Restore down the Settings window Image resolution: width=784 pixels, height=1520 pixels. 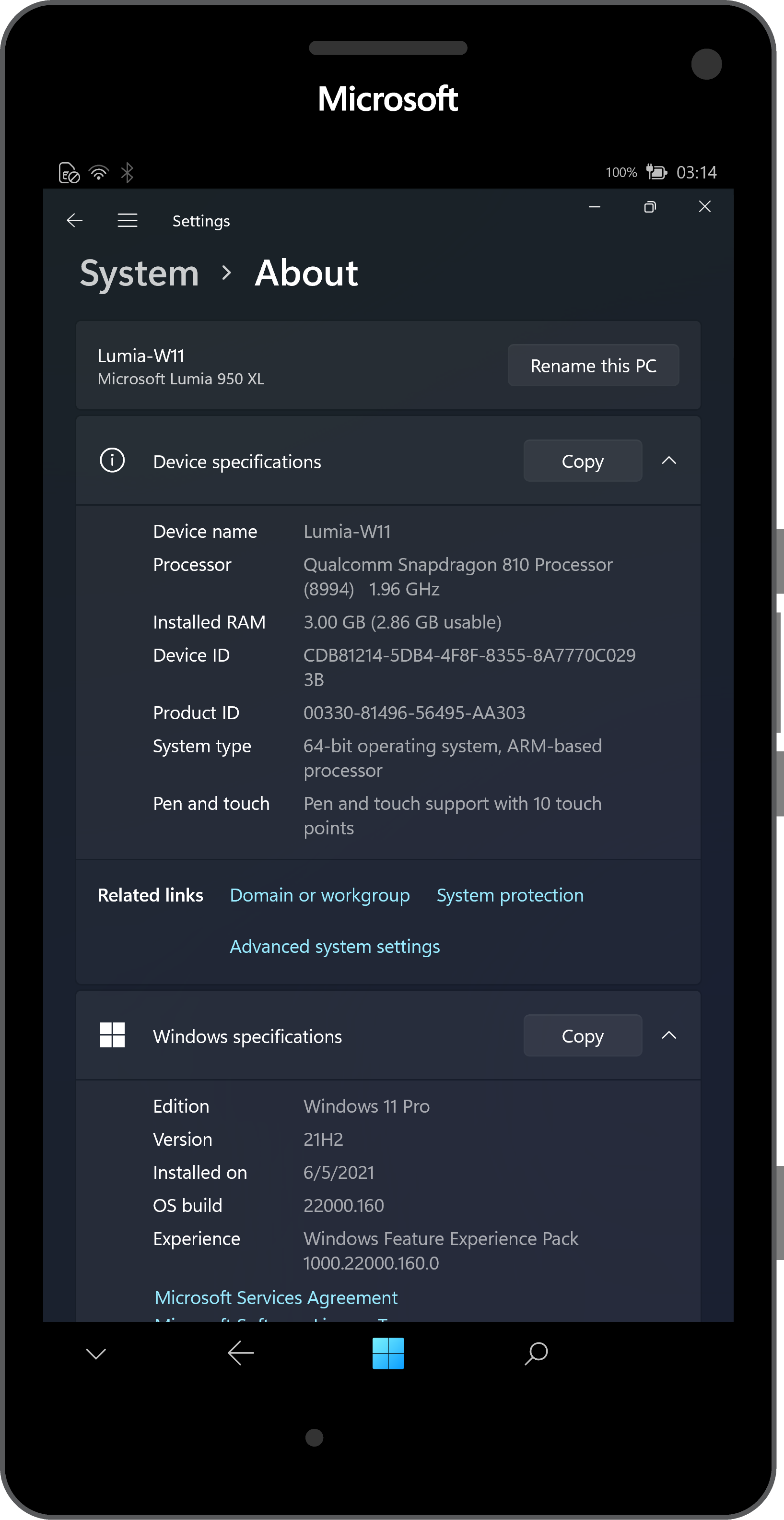click(650, 206)
